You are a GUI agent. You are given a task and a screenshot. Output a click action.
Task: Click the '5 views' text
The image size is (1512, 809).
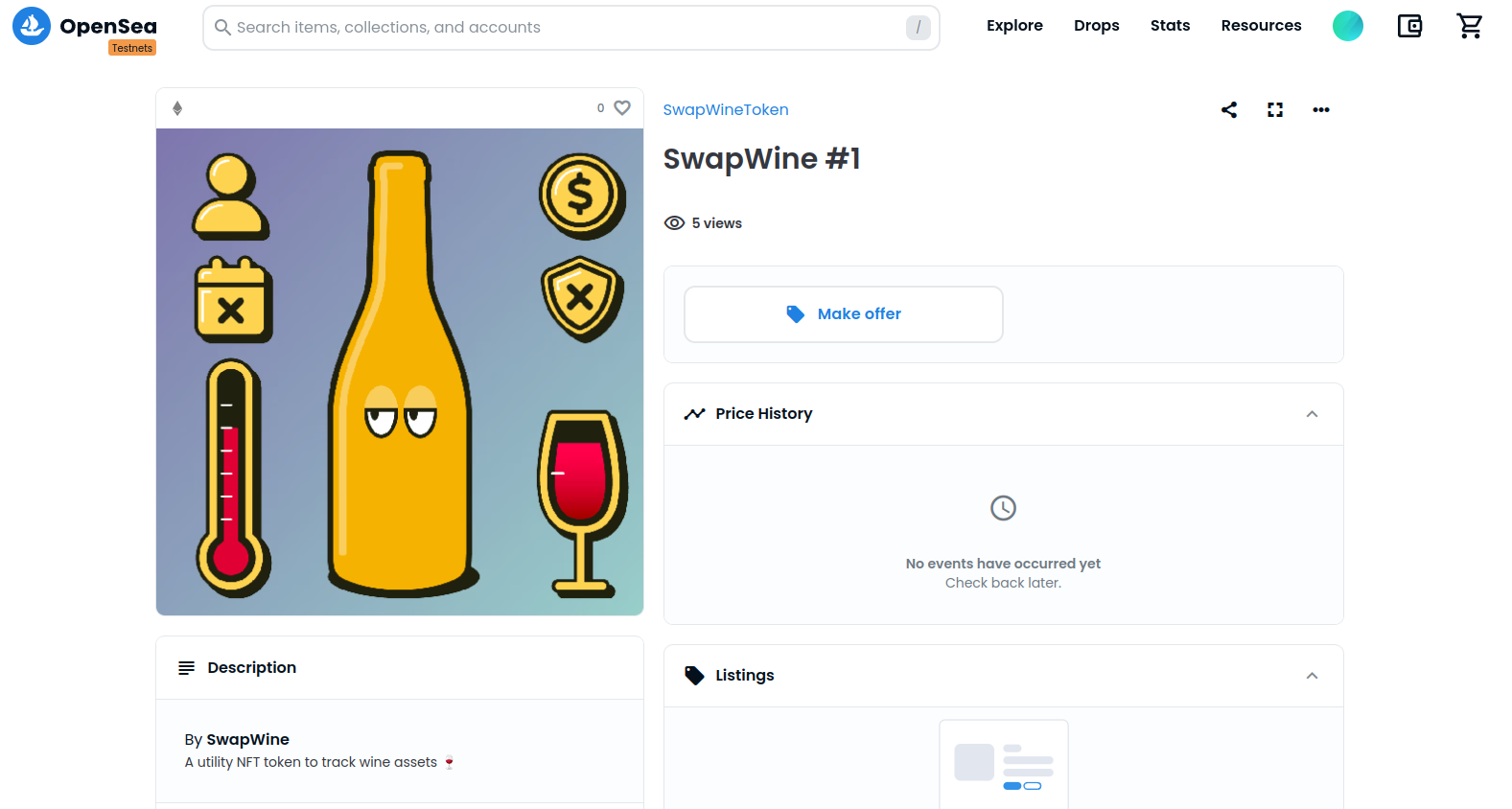coord(717,223)
